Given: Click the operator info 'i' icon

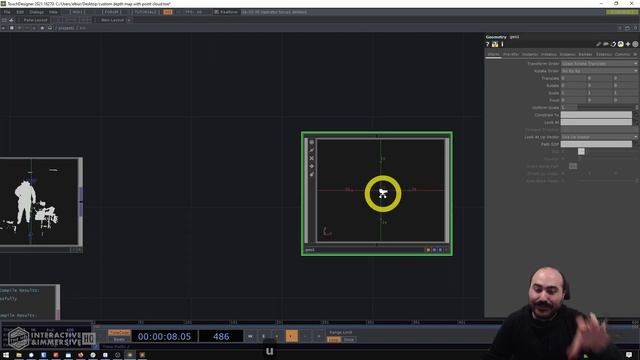Looking at the screenshot, I should click(x=502, y=44).
